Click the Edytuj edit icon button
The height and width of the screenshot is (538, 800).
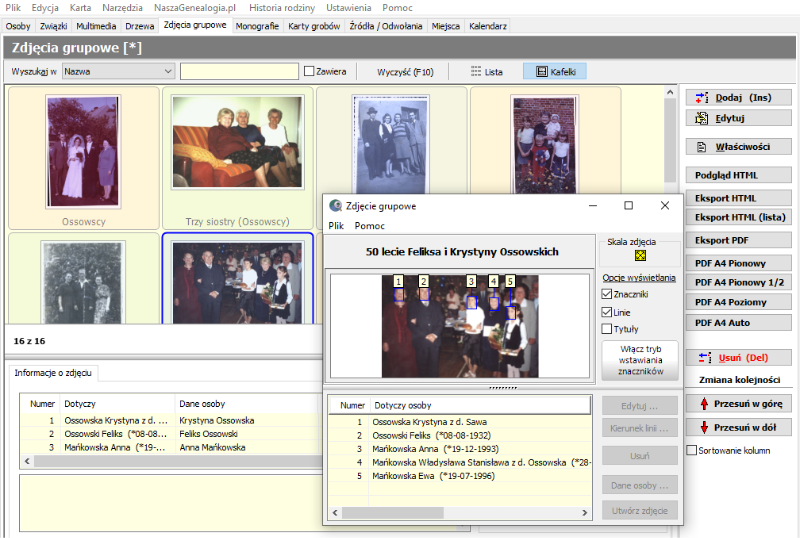click(702, 118)
